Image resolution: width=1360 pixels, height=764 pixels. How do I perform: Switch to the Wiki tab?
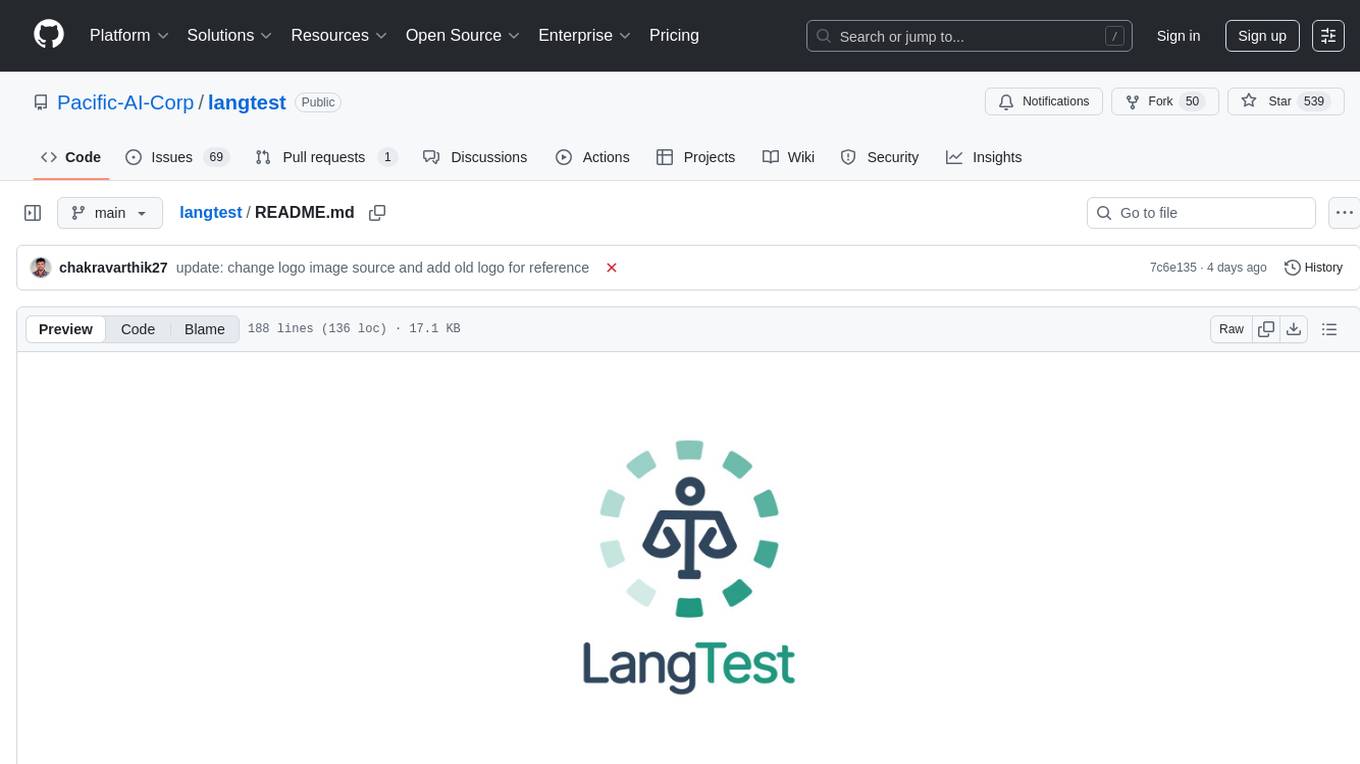click(x=788, y=157)
